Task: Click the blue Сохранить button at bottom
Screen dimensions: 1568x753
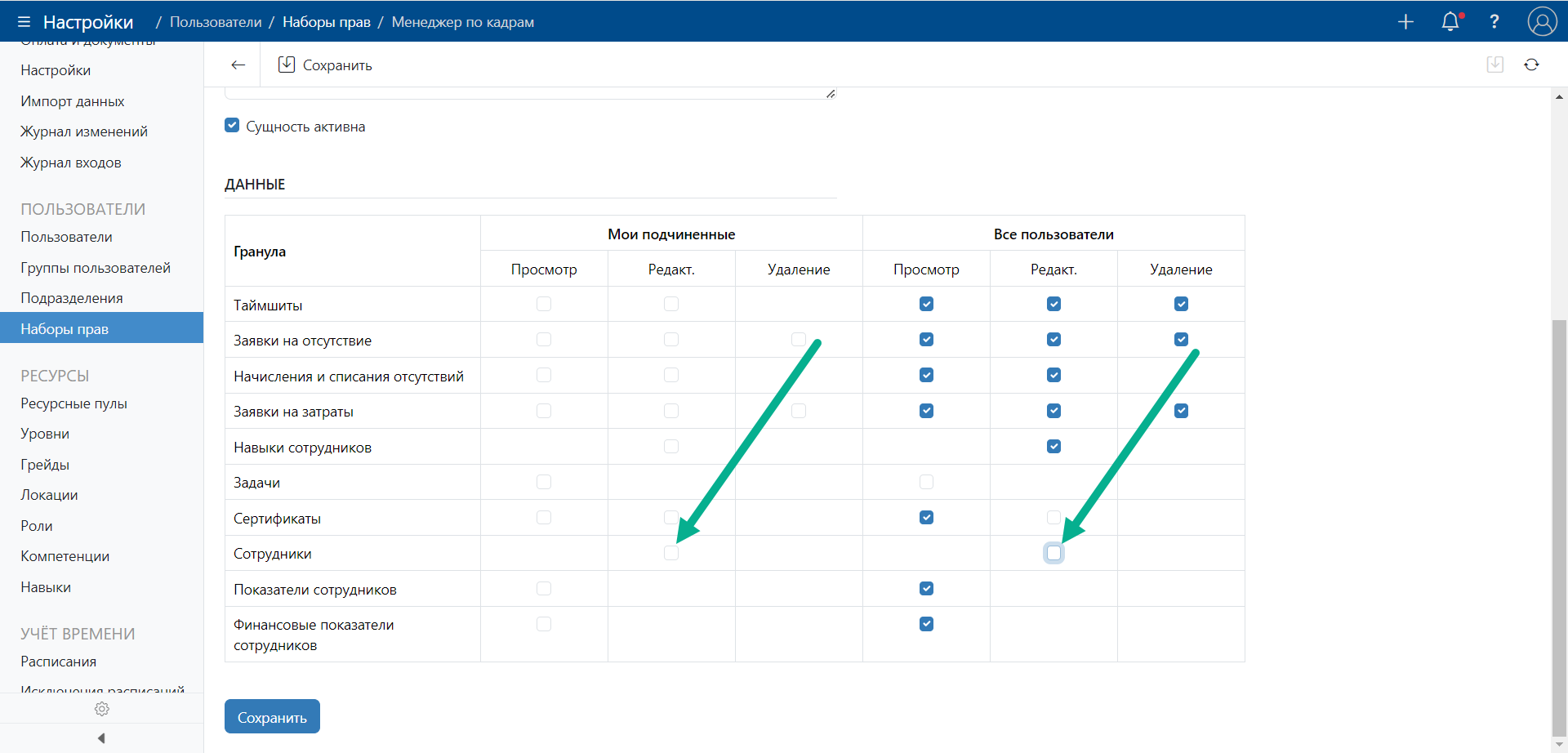Action: click(272, 716)
